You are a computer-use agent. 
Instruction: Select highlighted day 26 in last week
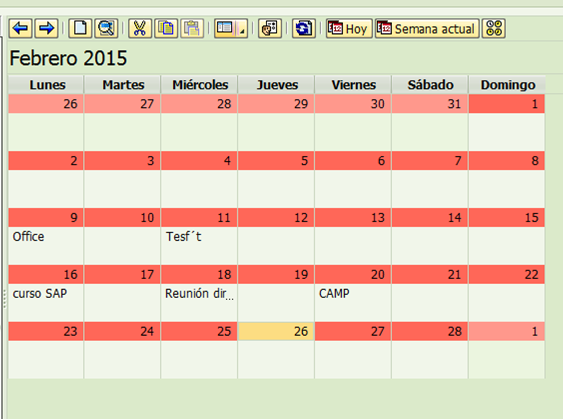click(x=276, y=331)
